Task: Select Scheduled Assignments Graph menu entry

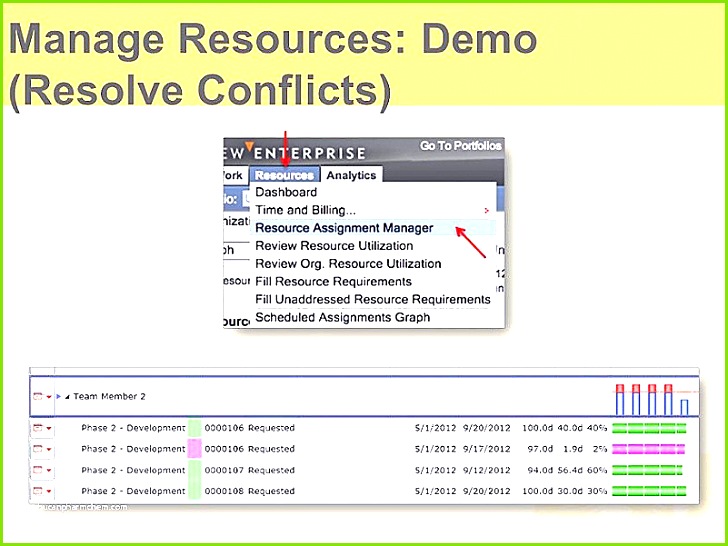Action: pos(342,318)
